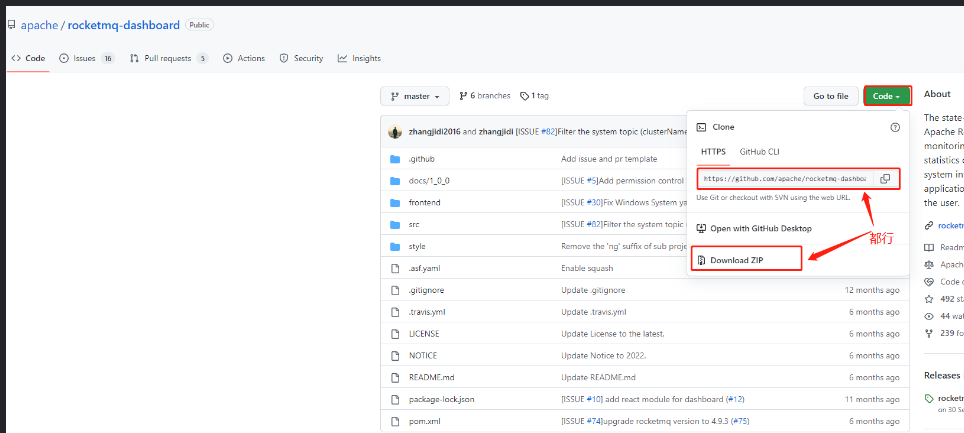Image resolution: width=964 pixels, height=433 pixels.
Task: Click the style folder icon
Action: point(395,246)
